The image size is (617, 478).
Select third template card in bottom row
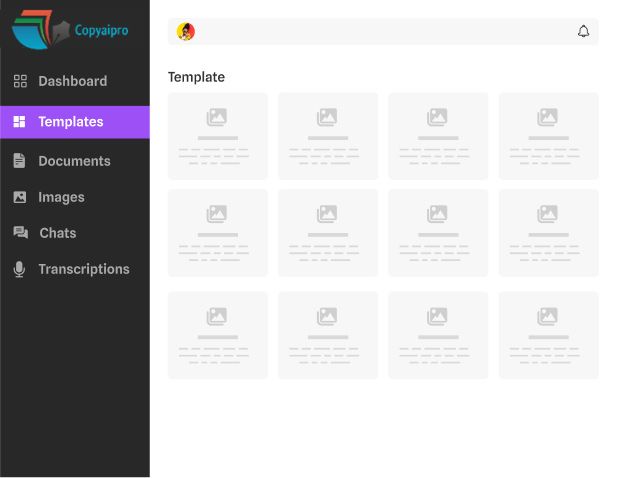tap(438, 335)
